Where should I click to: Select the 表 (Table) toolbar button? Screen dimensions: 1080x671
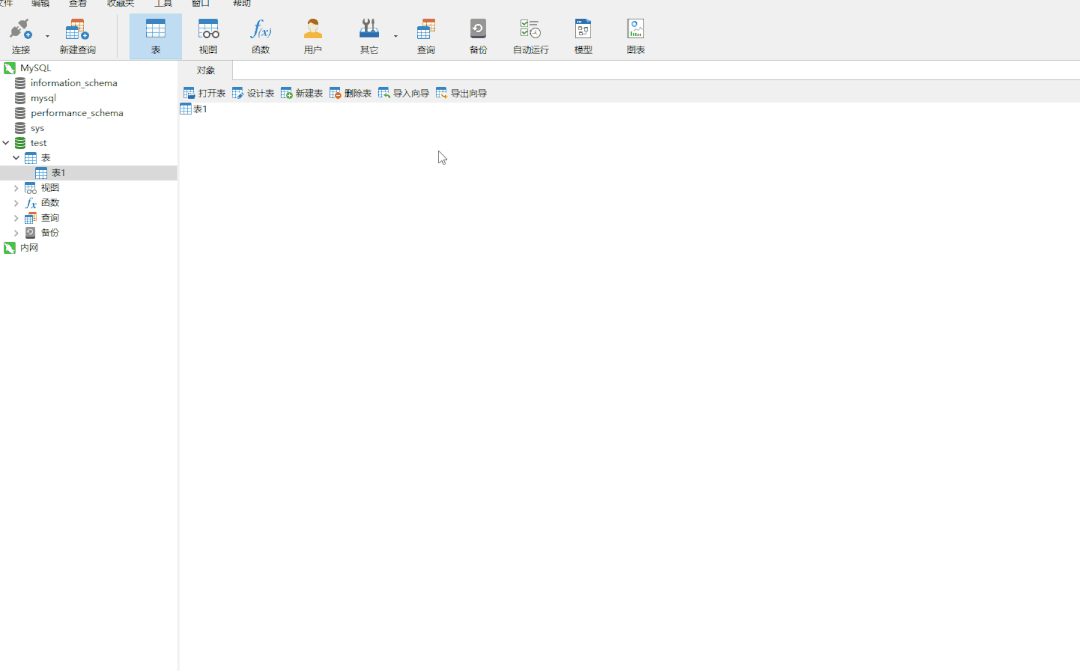(x=156, y=36)
